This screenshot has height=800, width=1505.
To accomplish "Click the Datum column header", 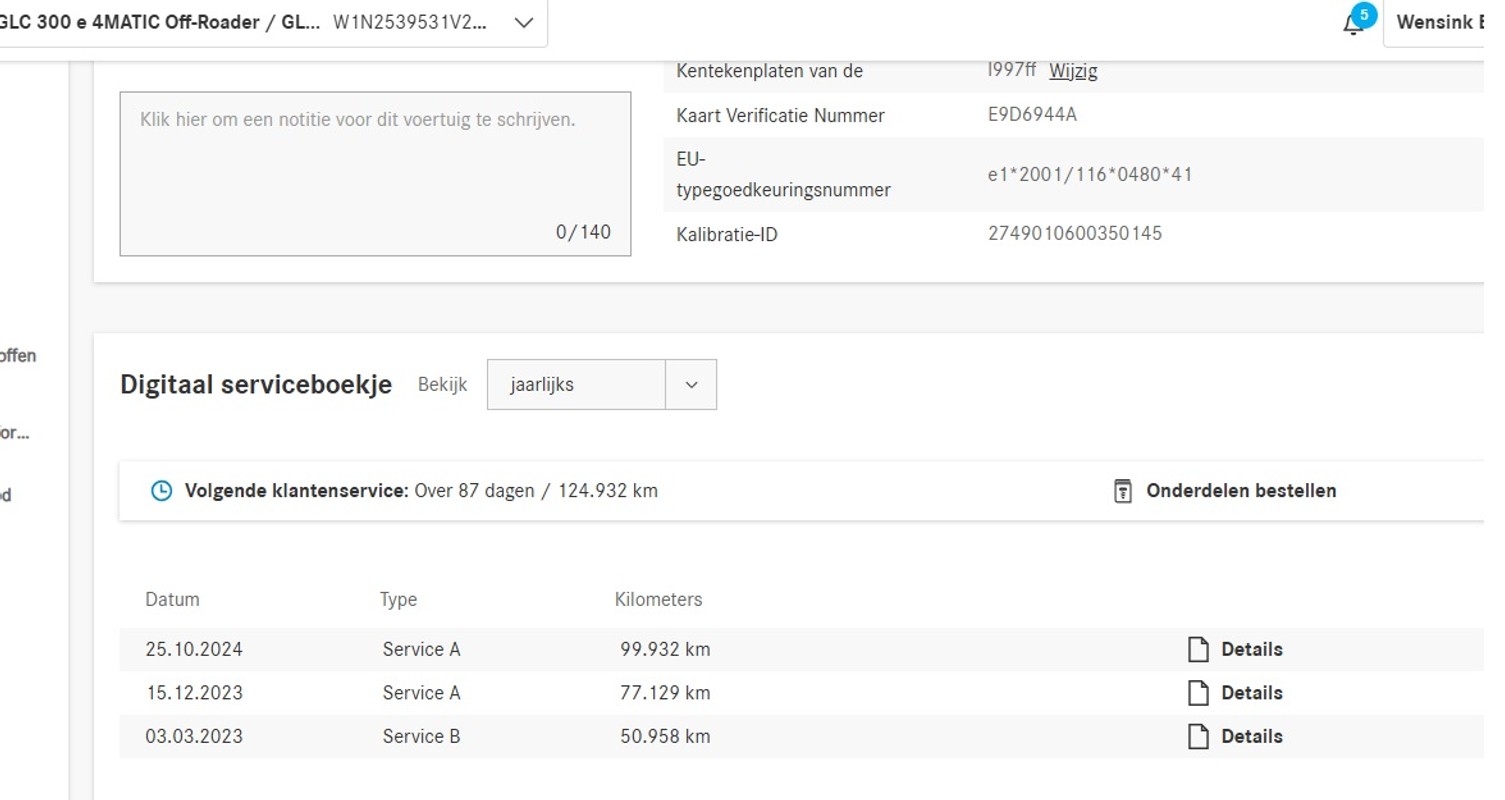I will click(x=172, y=599).
